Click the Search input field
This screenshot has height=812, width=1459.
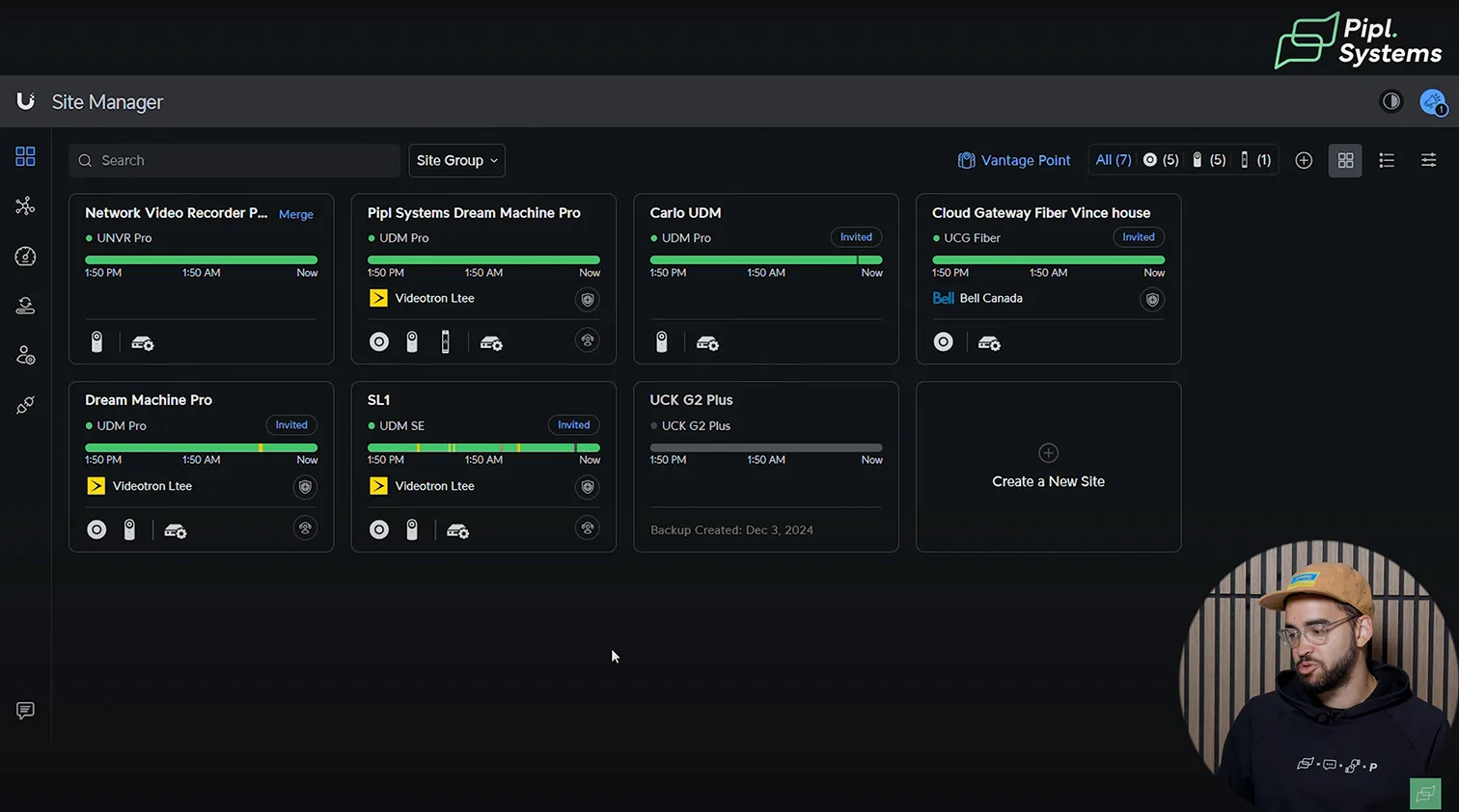click(x=234, y=161)
